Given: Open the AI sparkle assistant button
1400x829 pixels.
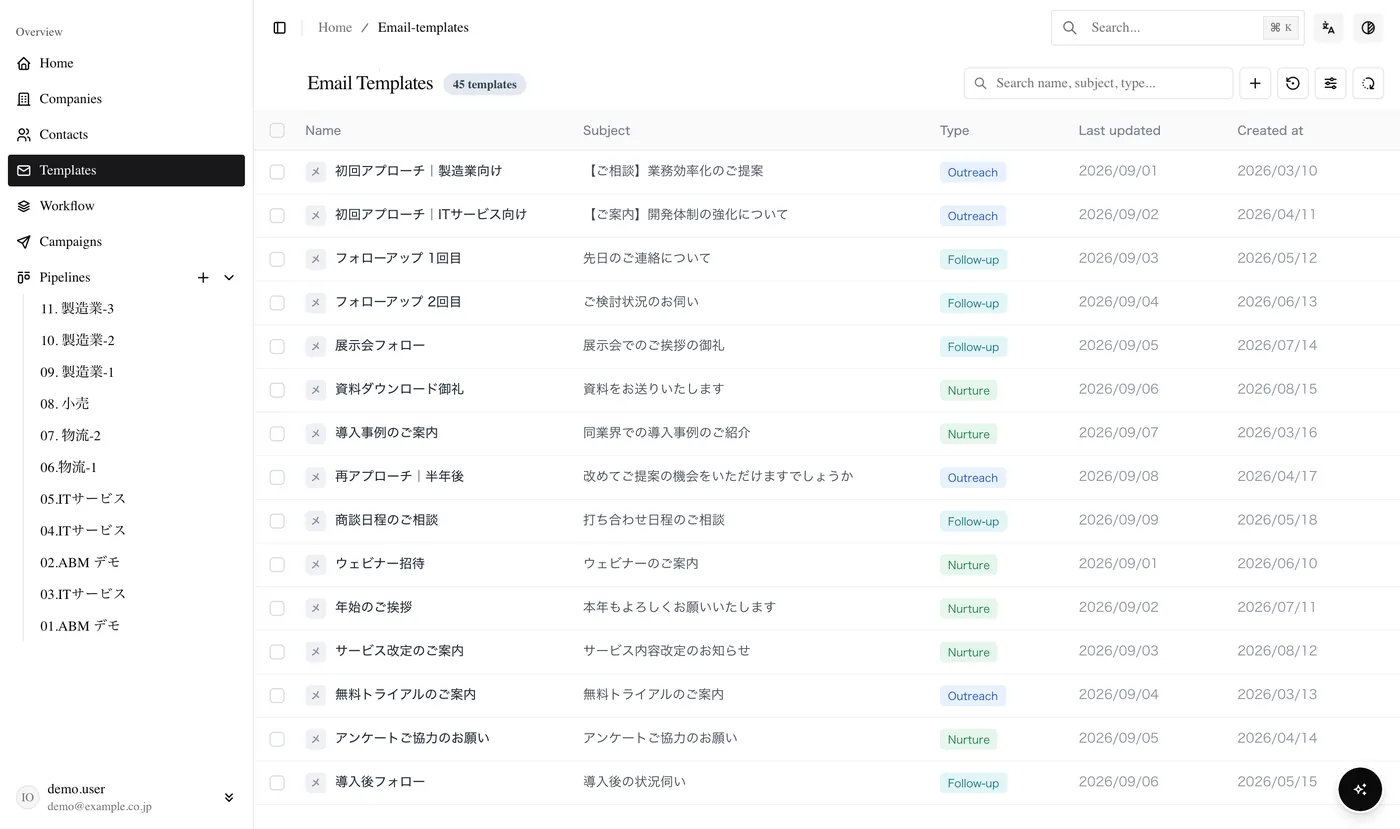Looking at the screenshot, I should [1360, 789].
